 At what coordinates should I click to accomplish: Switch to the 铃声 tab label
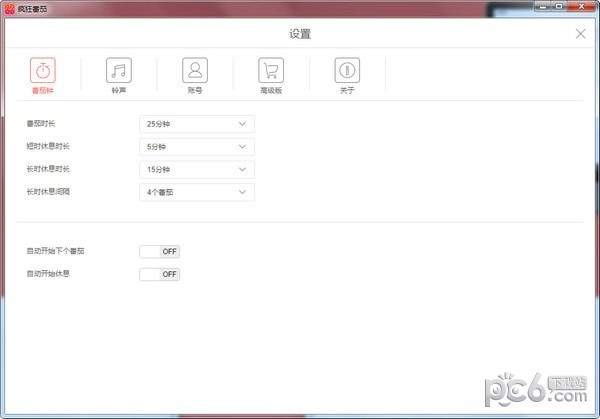(119, 90)
